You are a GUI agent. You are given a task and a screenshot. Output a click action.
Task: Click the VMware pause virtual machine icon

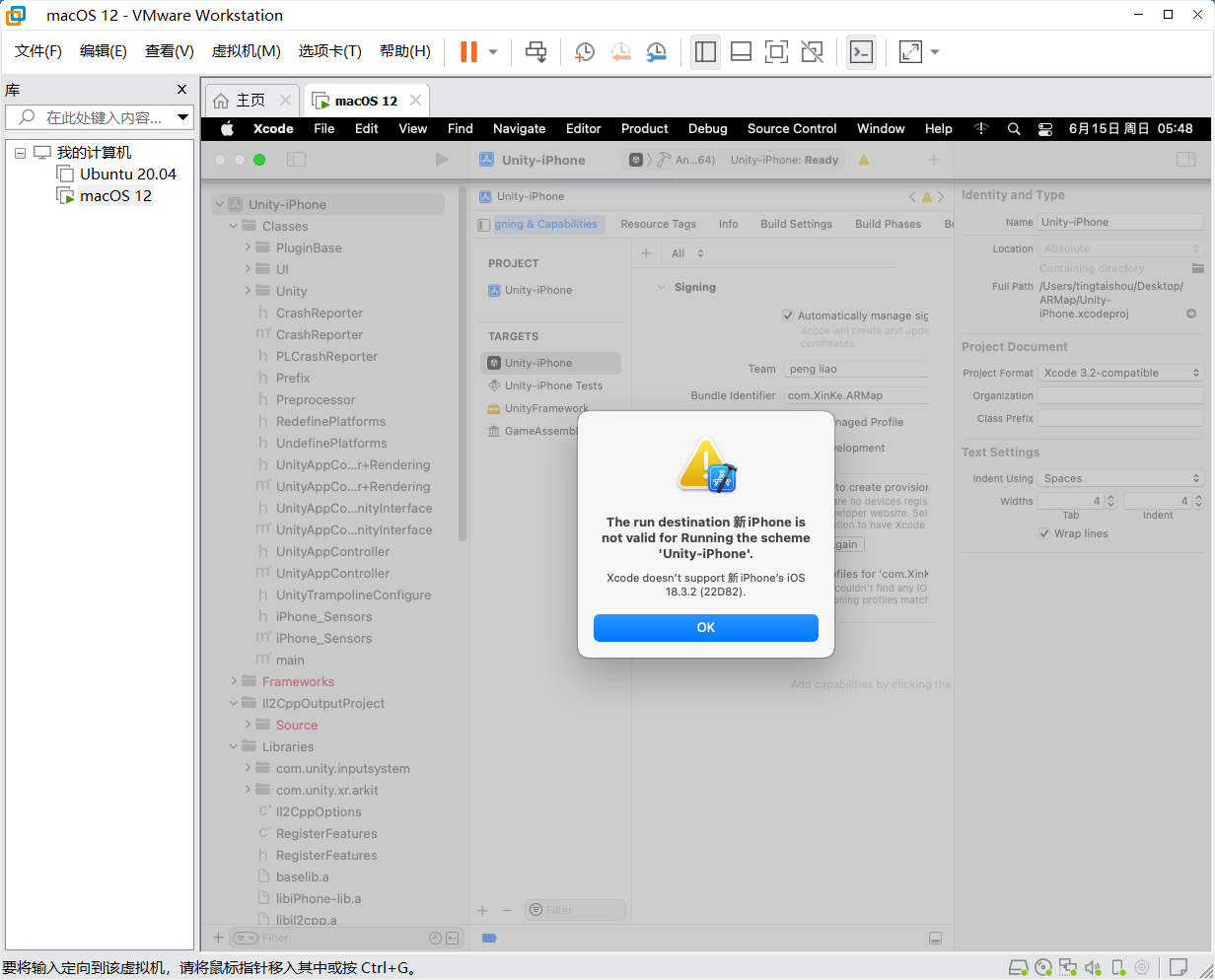pos(469,51)
